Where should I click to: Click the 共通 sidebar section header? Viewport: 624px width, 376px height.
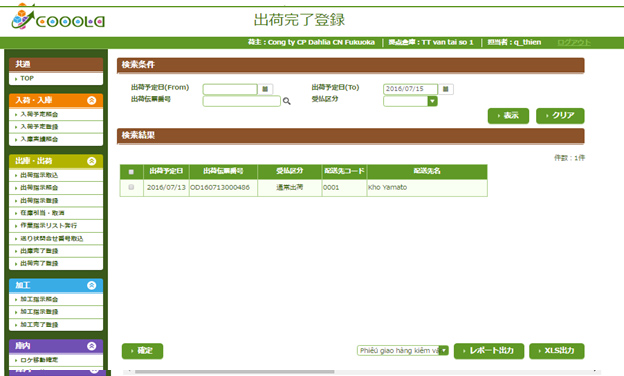pyautogui.click(x=56, y=64)
